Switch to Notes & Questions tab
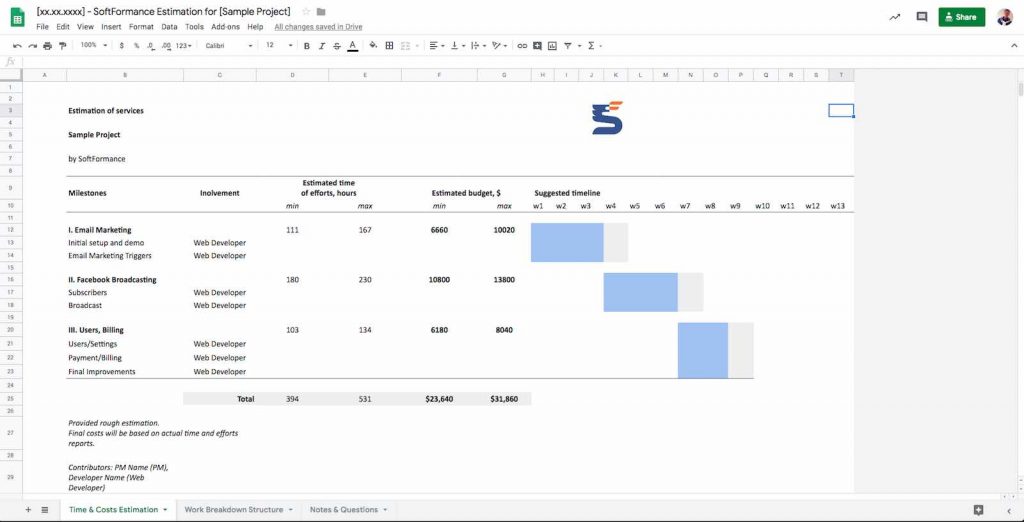The width and height of the screenshot is (1024, 522). click(x=344, y=510)
